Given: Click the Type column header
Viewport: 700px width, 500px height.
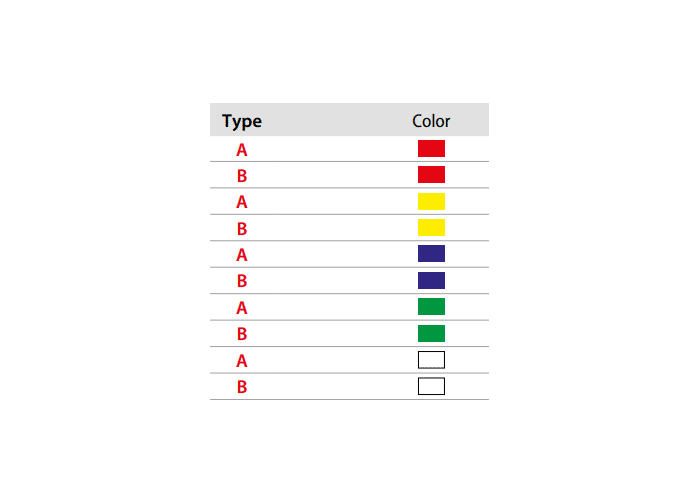Looking at the screenshot, I should click(242, 121).
